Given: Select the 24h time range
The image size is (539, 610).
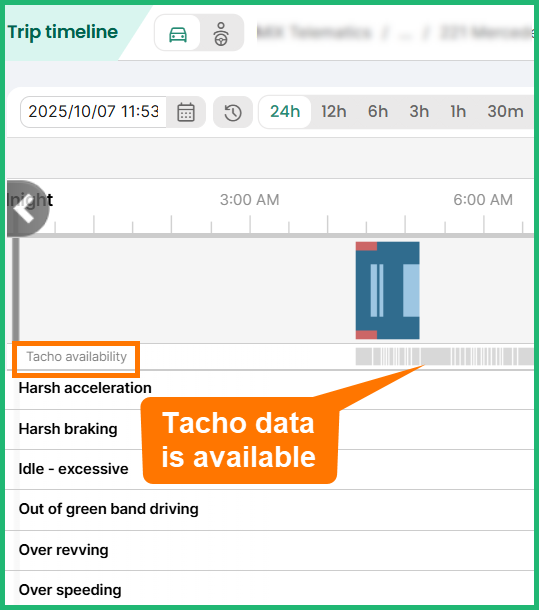Looking at the screenshot, I should [x=285, y=112].
